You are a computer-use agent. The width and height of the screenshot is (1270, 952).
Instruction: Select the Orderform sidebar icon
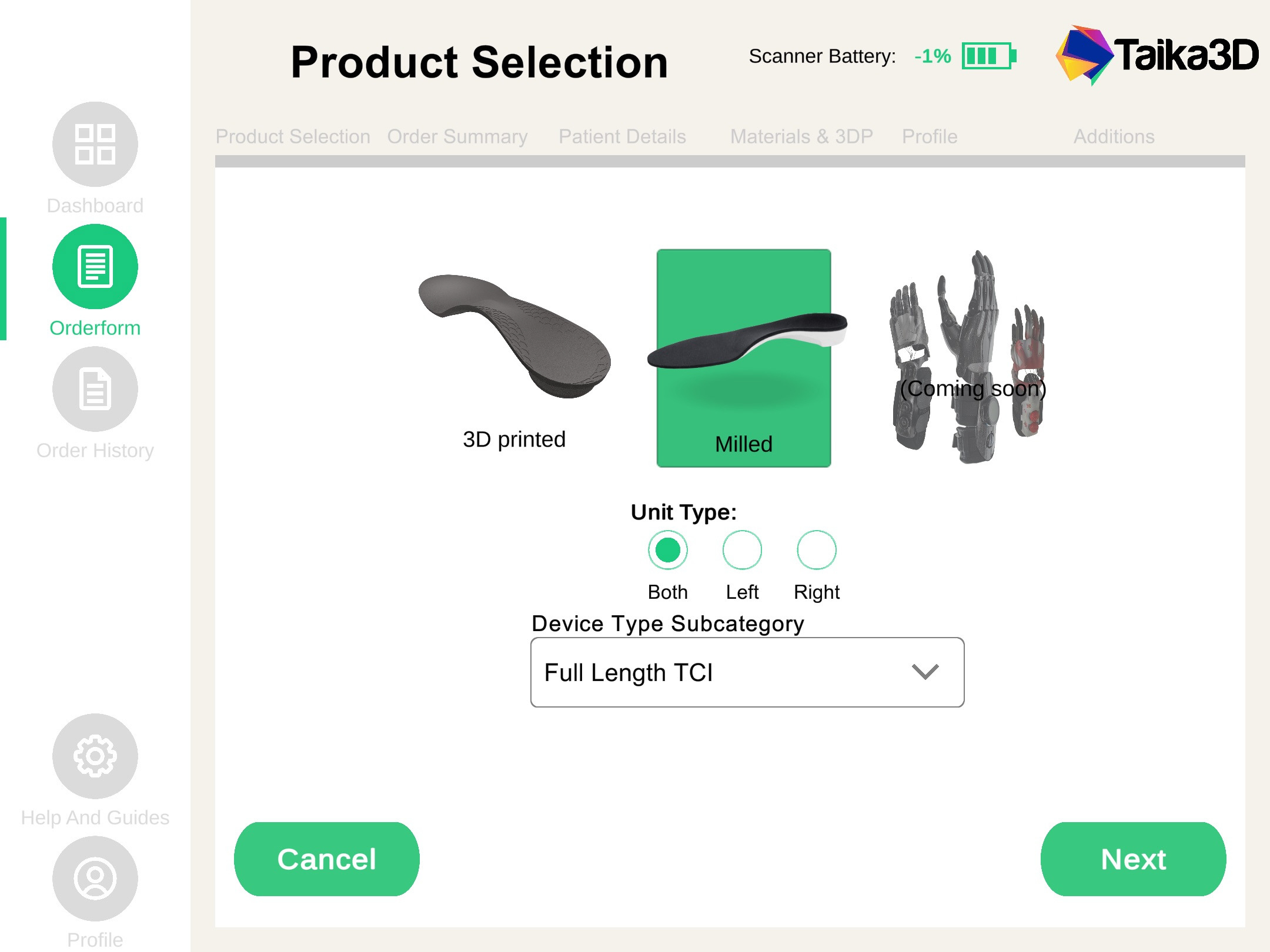(95, 267)
